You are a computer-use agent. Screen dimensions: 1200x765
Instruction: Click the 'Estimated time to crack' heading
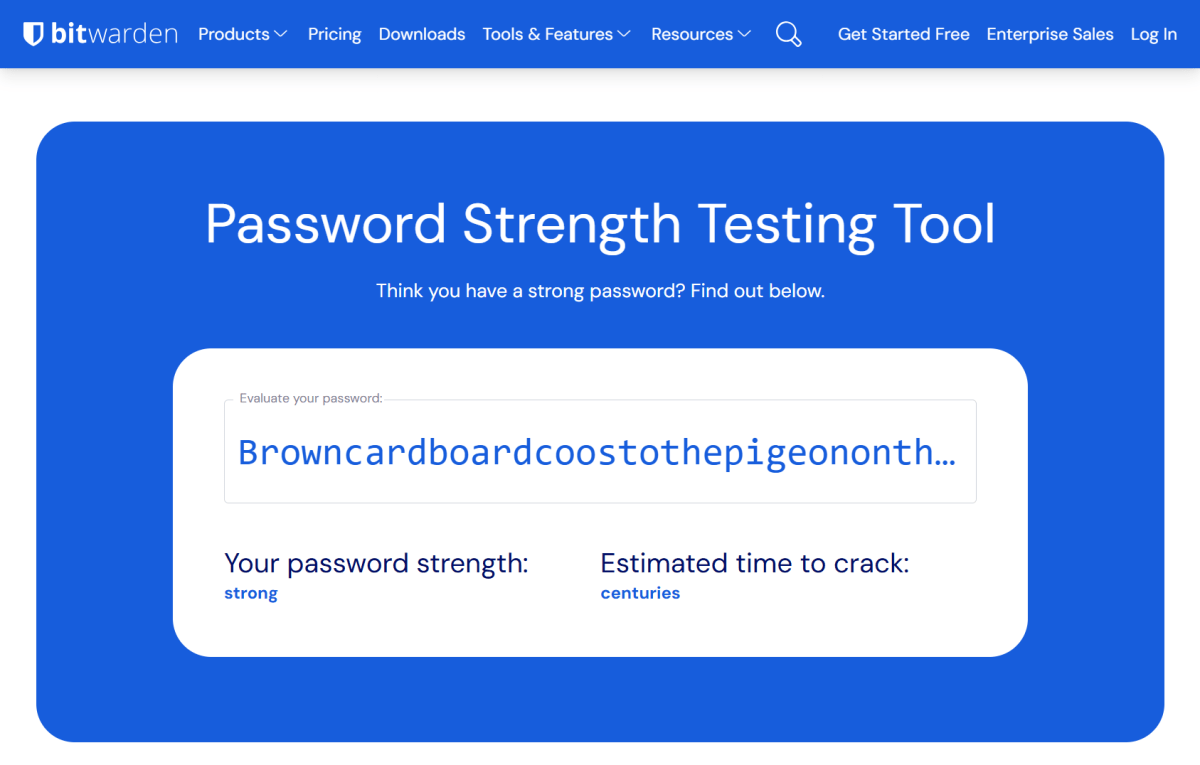(x=754, y=563)
